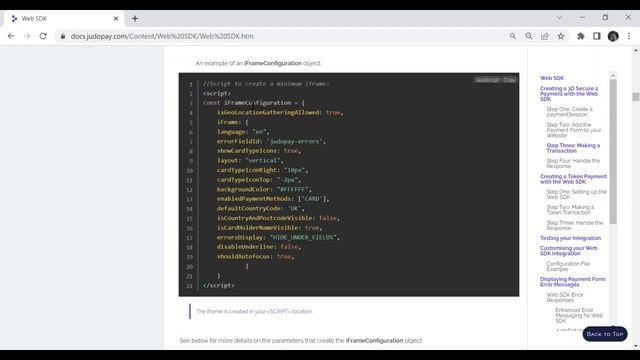Open Creating a 3D Secure 2 Payment link
This screenshot has height=360, width=640.
pyautogui.click(x=569, y=94)
